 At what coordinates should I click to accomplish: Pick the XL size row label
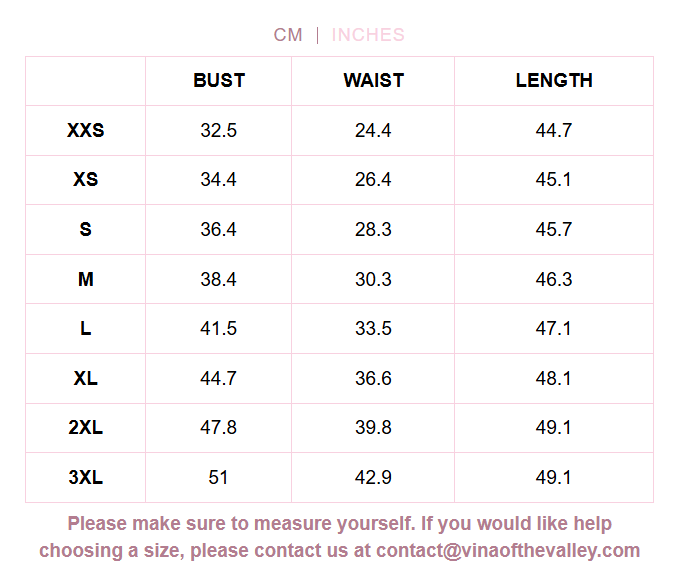coord(86,378)
